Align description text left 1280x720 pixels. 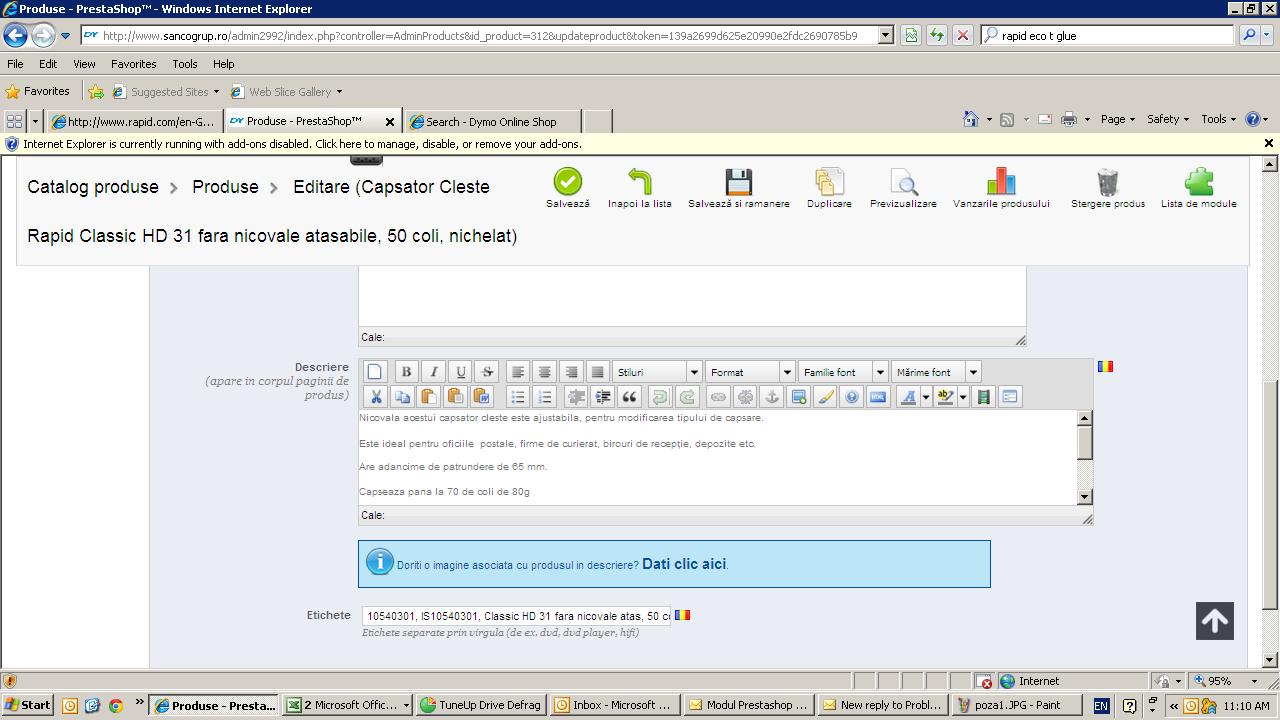point(517,372)
